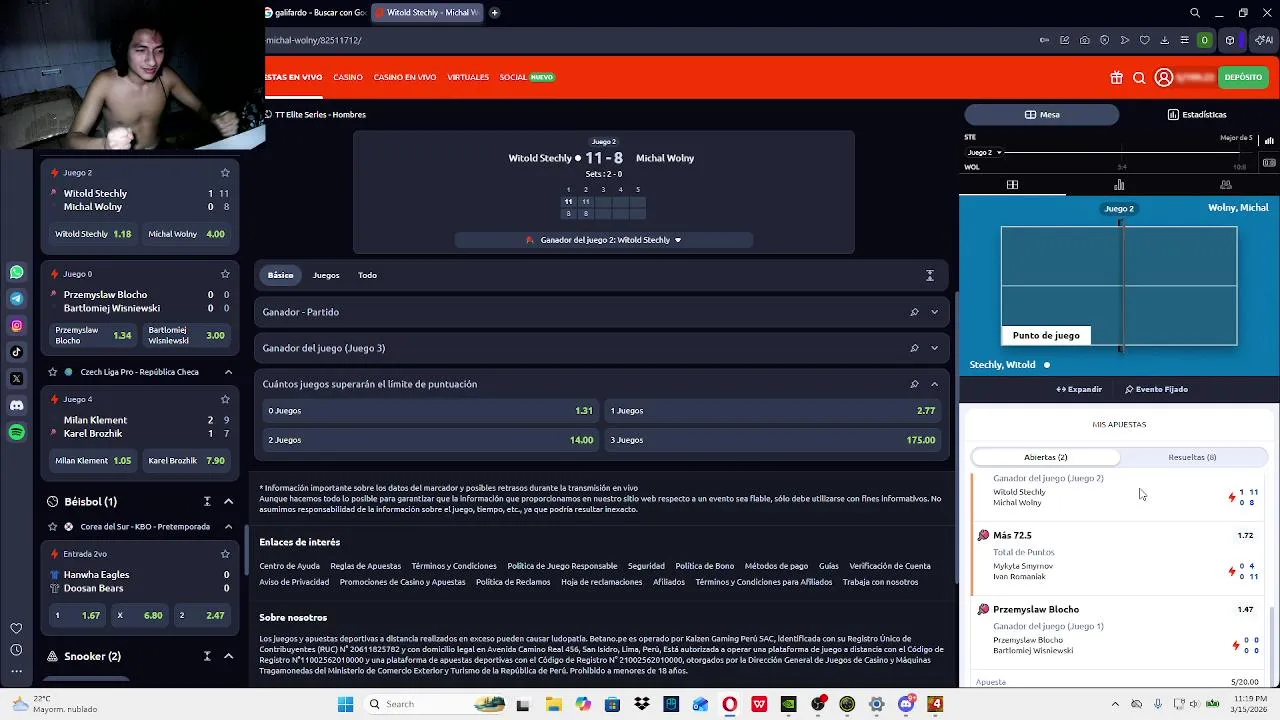Image resolution: width=1280 pixels, height=720 pixels.
Task: Open the browser easy setup sliders icon
Action: (x=1184, y=40)
